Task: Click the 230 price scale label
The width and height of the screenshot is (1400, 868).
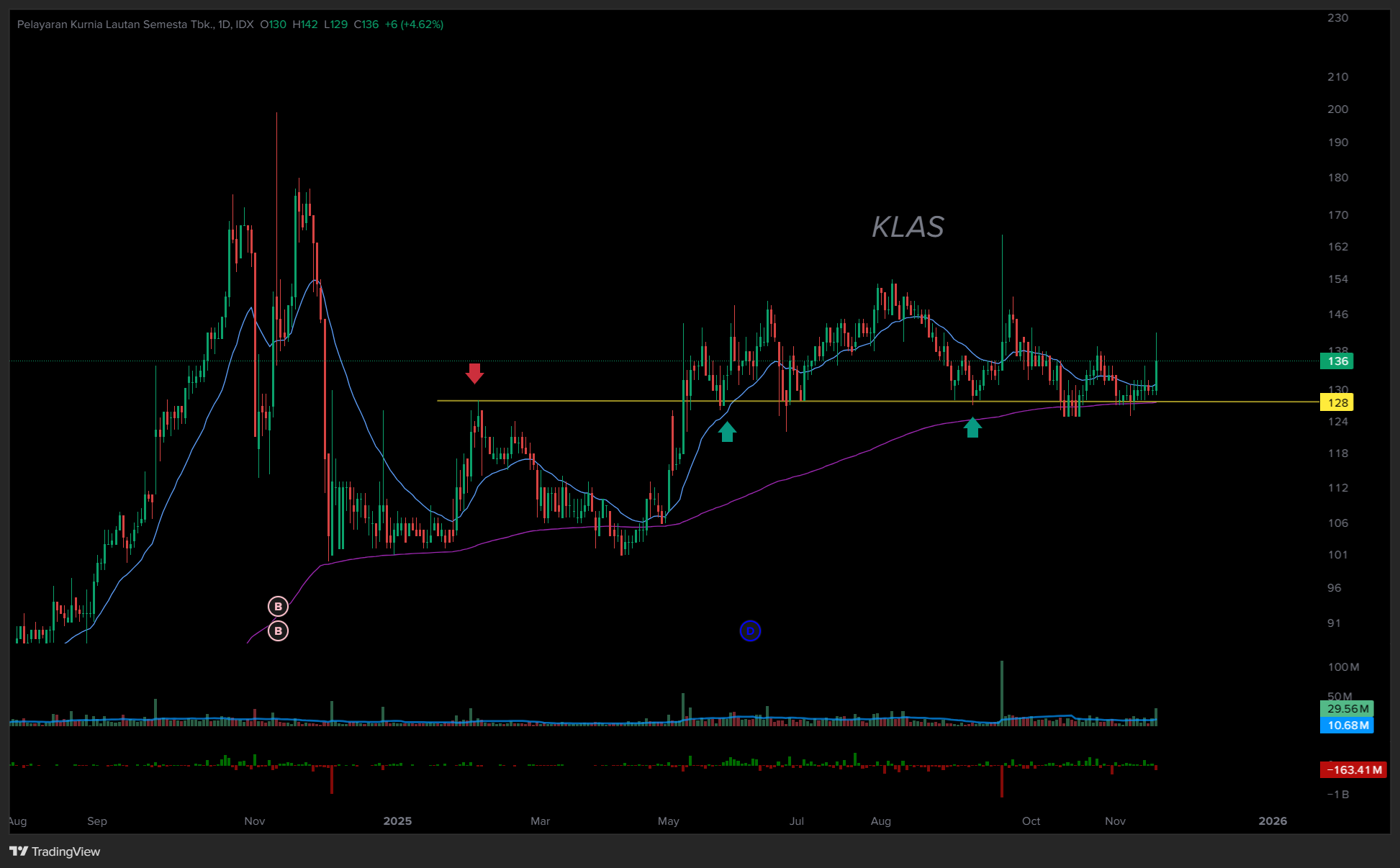Action: click(1337, 18)
